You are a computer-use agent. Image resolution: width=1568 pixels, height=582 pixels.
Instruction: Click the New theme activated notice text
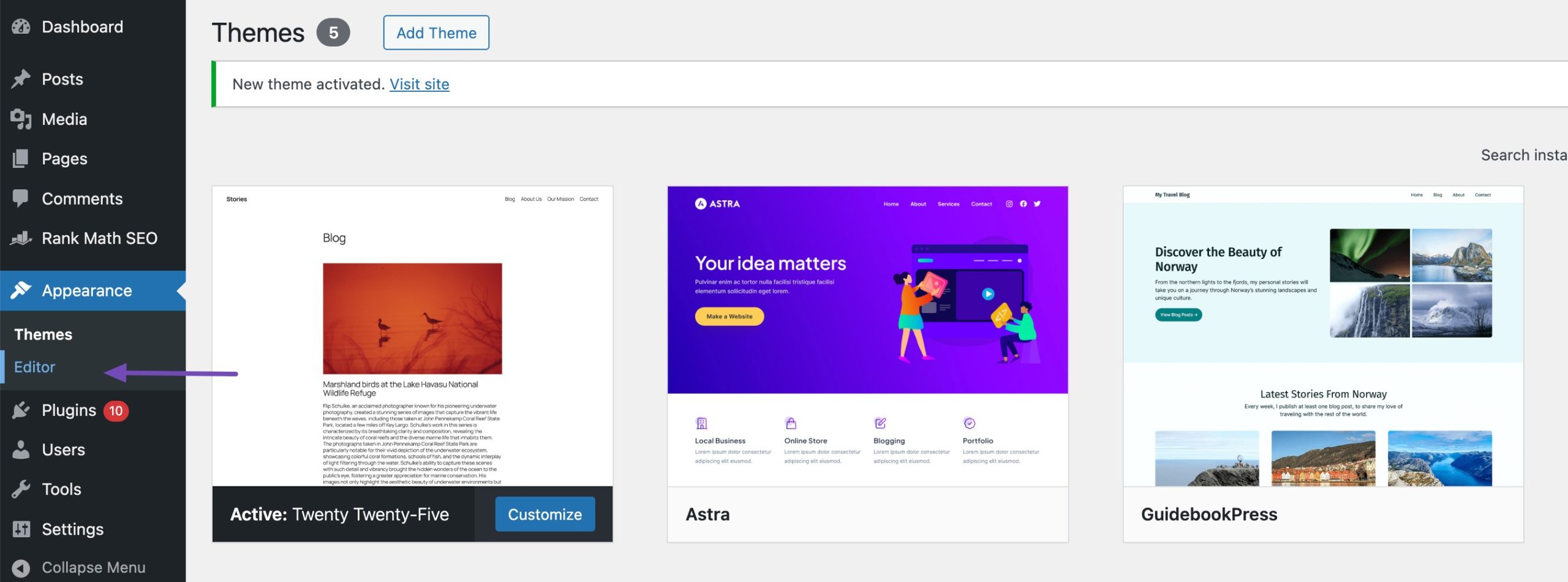tap(308, 84)
